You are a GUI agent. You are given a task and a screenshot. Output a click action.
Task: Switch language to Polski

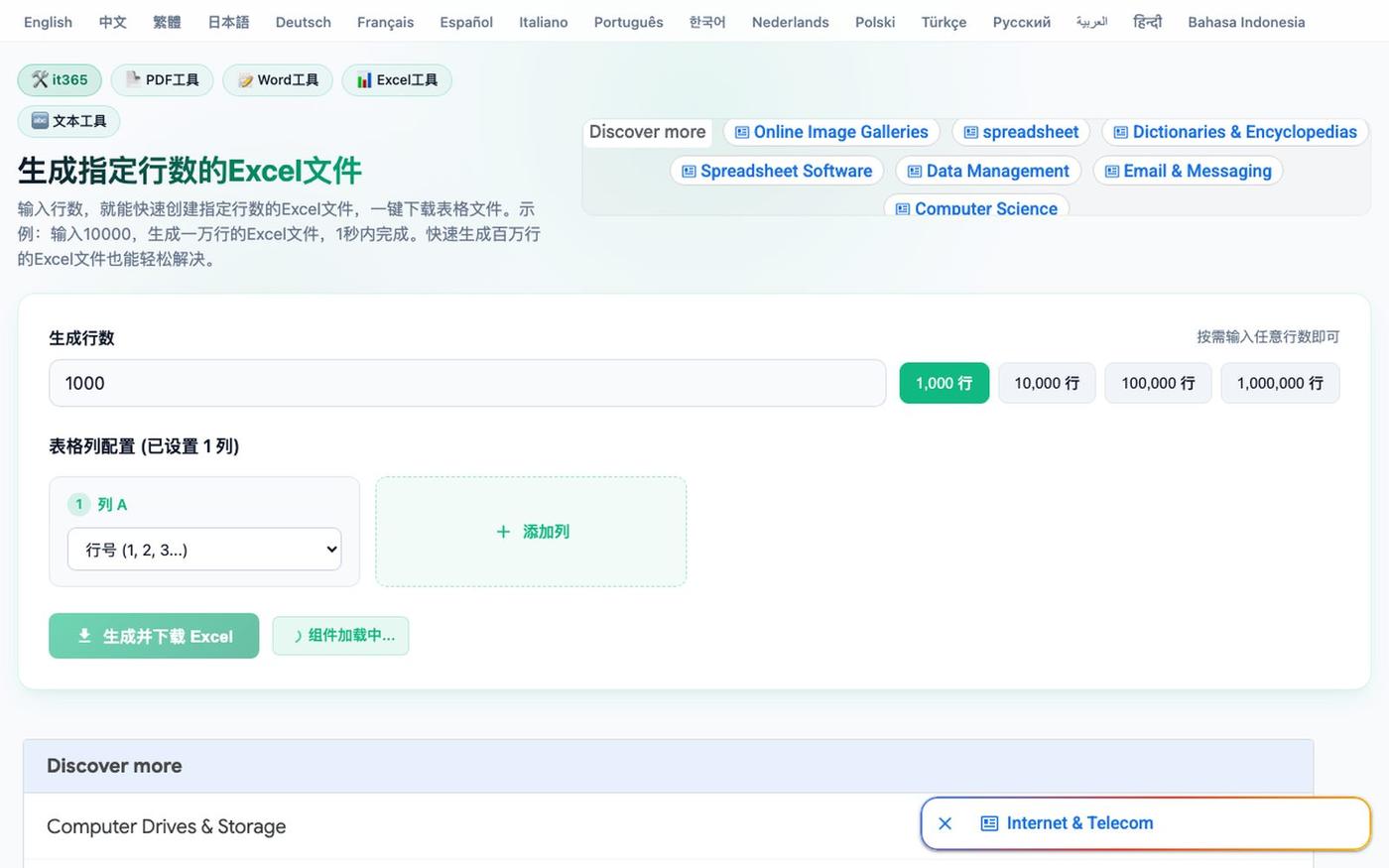(875, 22)
